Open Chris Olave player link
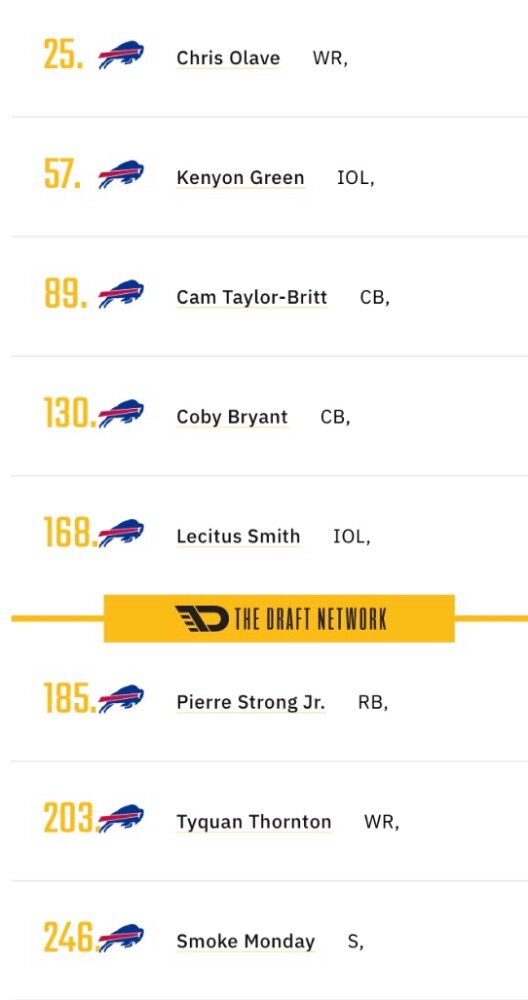The image size is (528, 1000). tap(228, 58)
